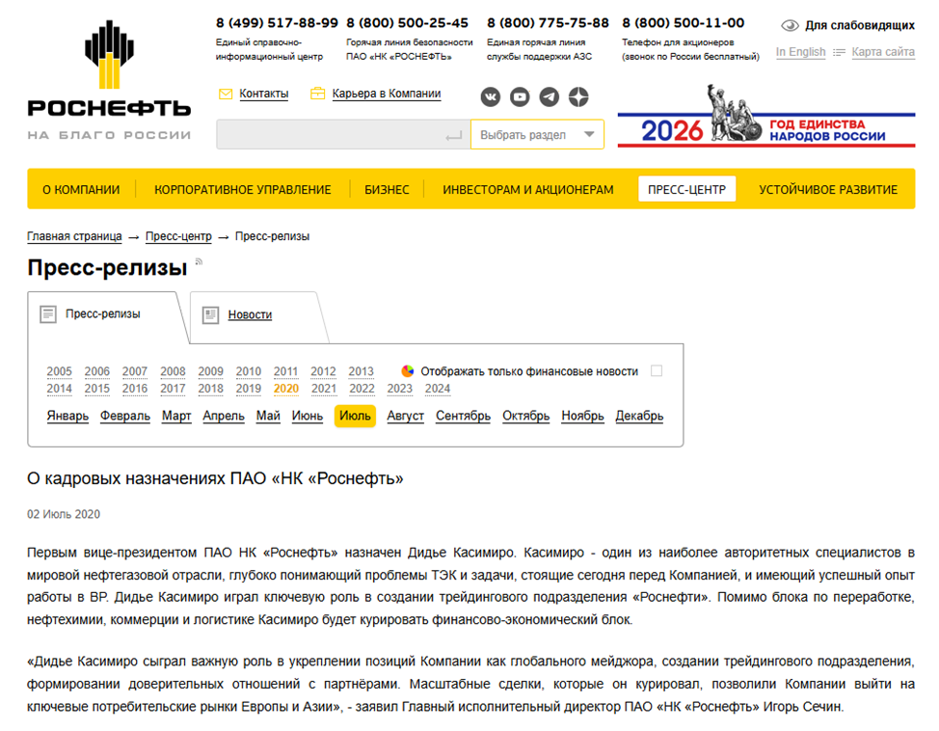Filter by month Июнь
Screen dimensions: 939x731
click(307, 416)
